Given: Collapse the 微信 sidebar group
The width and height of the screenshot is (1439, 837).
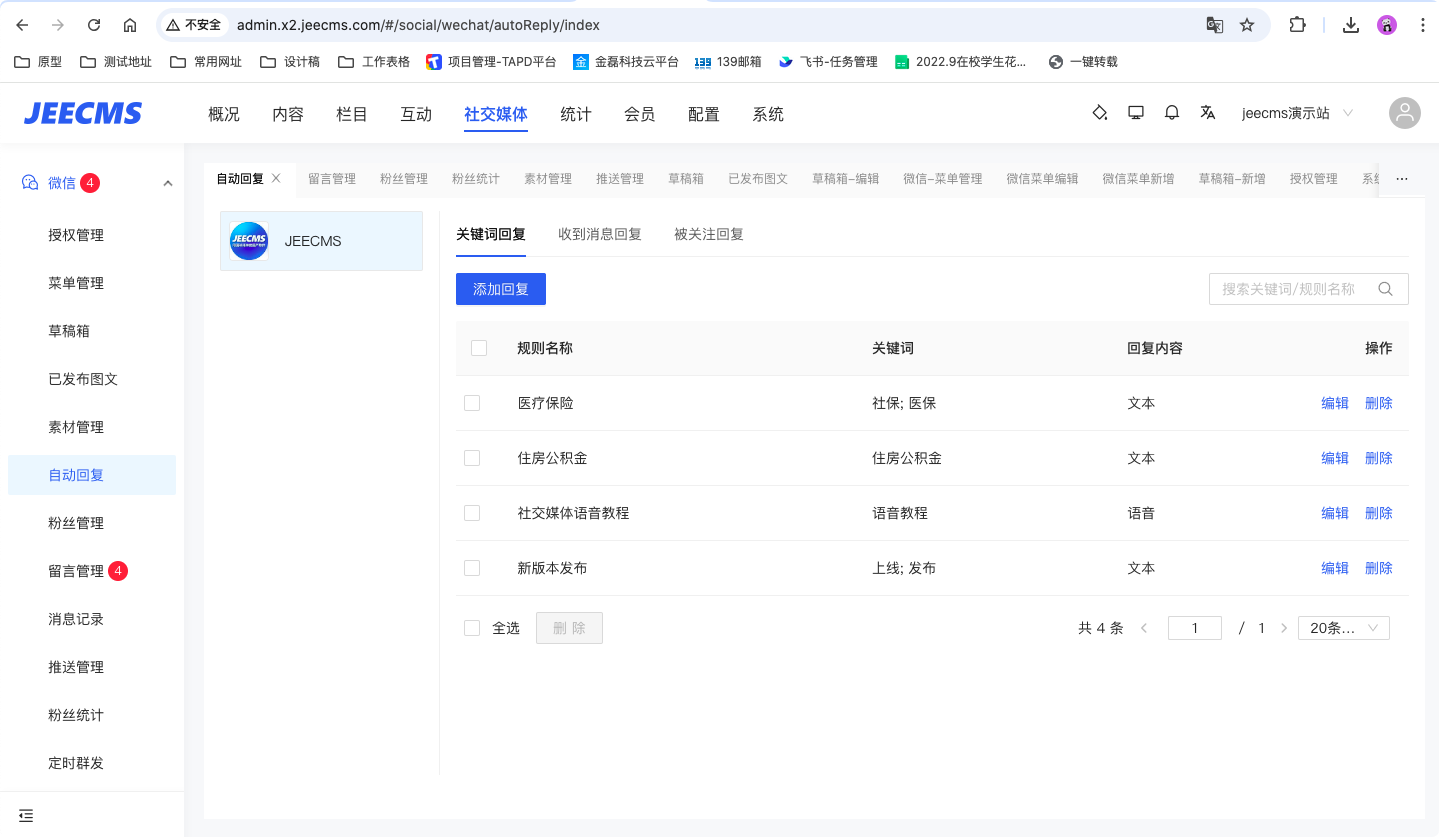Looking at the screenshot, I should [168, 183].
